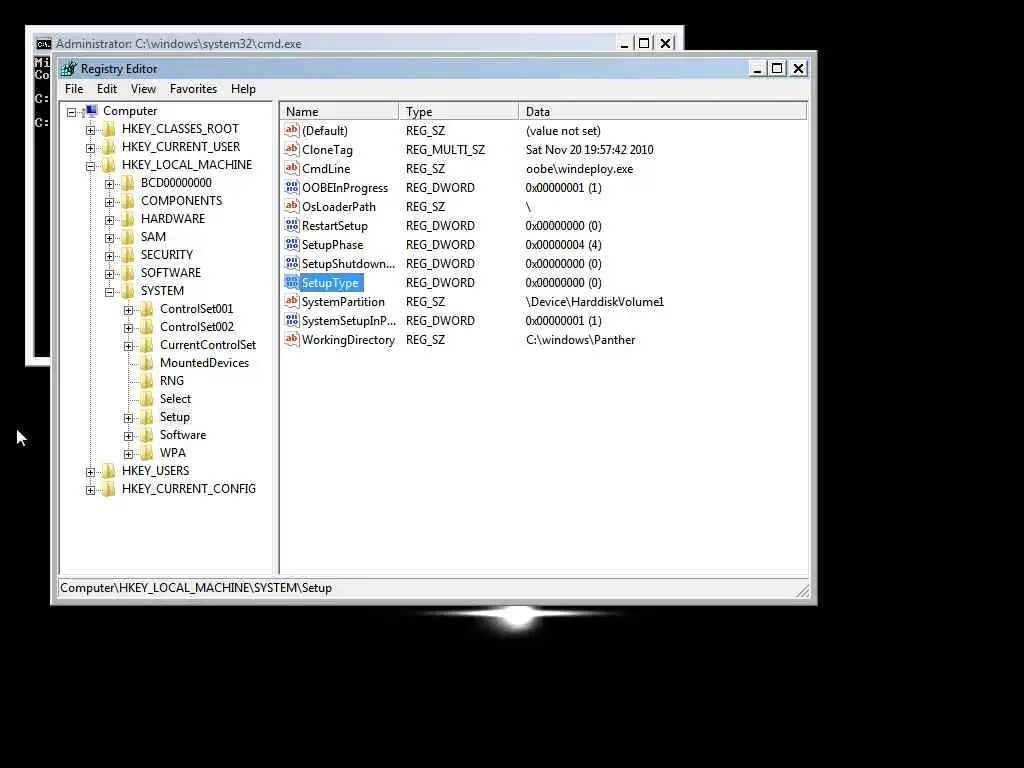Click the HKEY_CURRENT_USER folder icon

pos(109,147)
